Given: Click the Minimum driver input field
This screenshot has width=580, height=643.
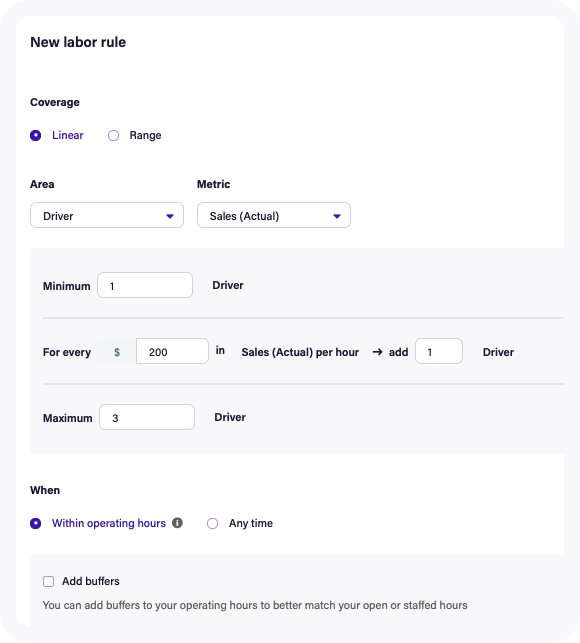Looking at the screenshot, I should (x=145, y=285).
